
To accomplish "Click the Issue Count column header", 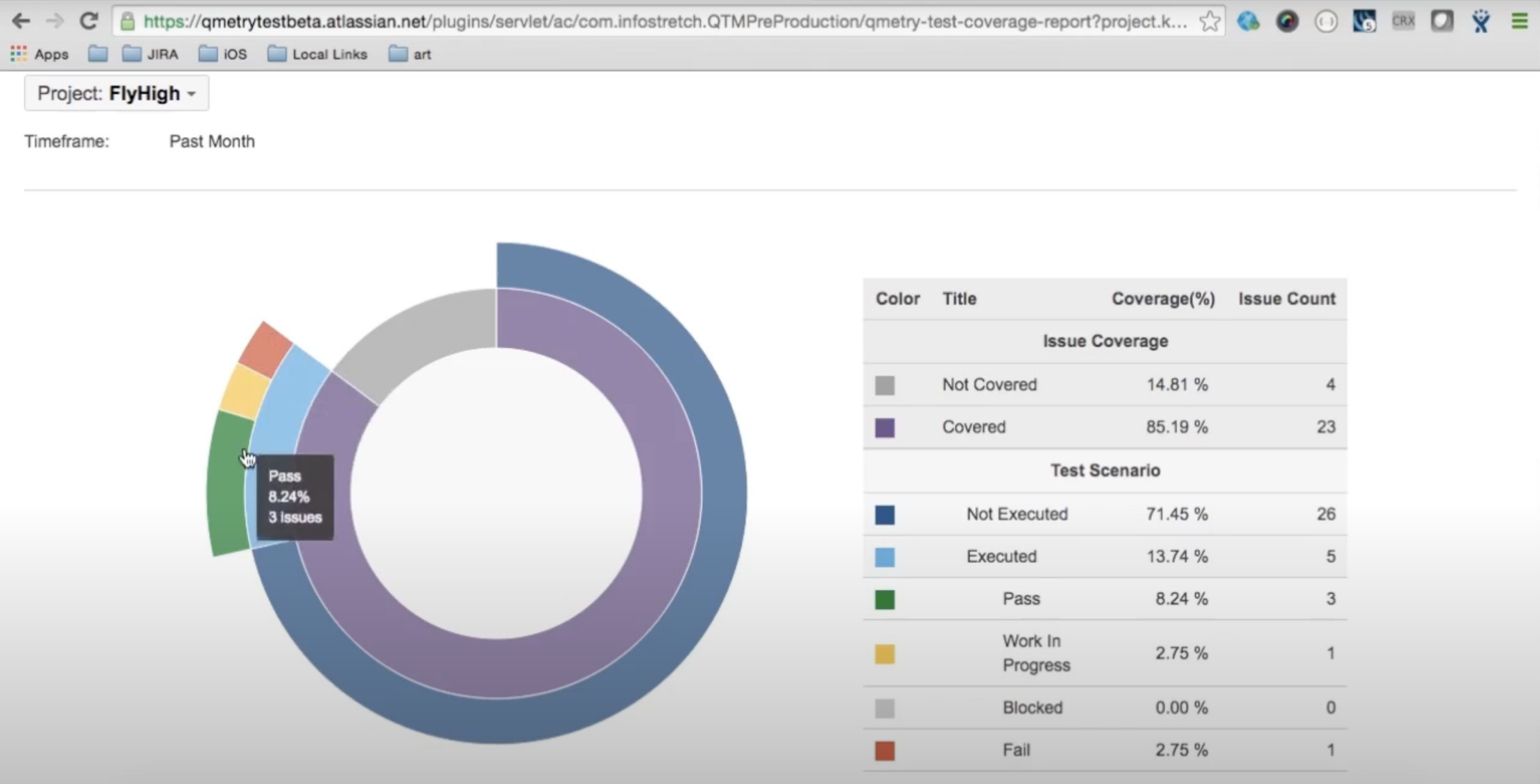I will point(1287,298).
